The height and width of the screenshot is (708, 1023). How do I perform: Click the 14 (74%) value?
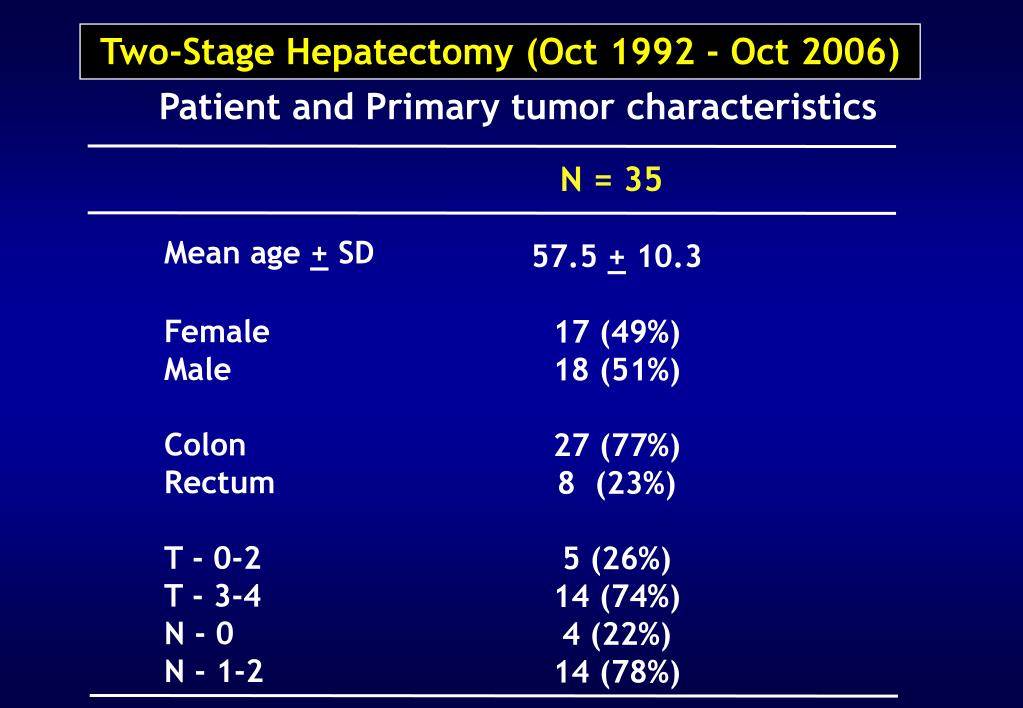coord(617,598)
